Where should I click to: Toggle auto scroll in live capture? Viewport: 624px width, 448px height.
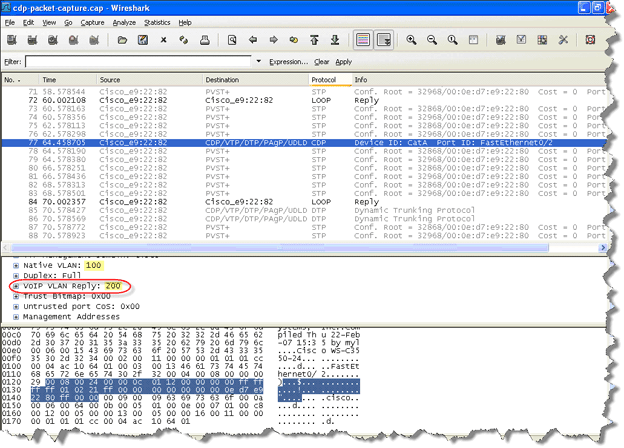tap(384, 40)
